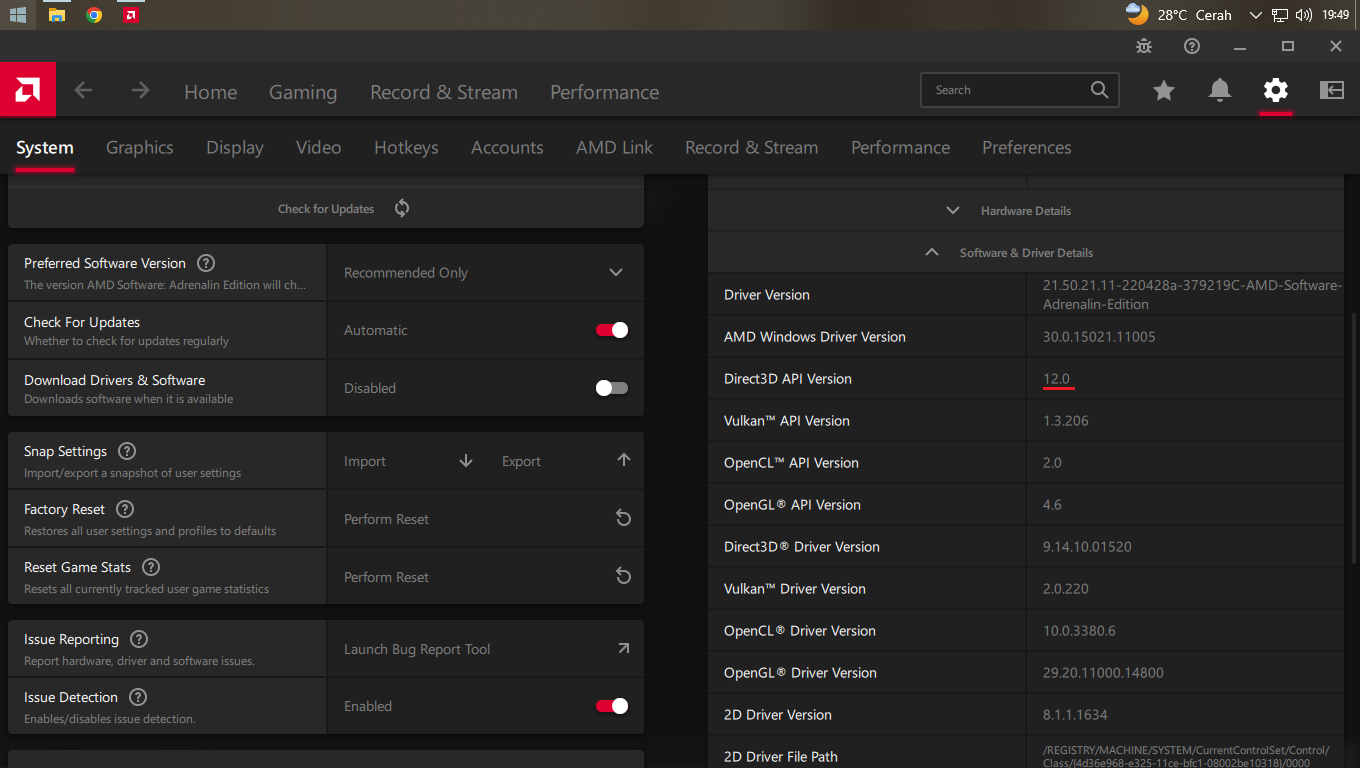Click Perform Reset for Reset Game Stats
Image resolution: width=1360 pixels, height=768 pixels.
(485, 577)
